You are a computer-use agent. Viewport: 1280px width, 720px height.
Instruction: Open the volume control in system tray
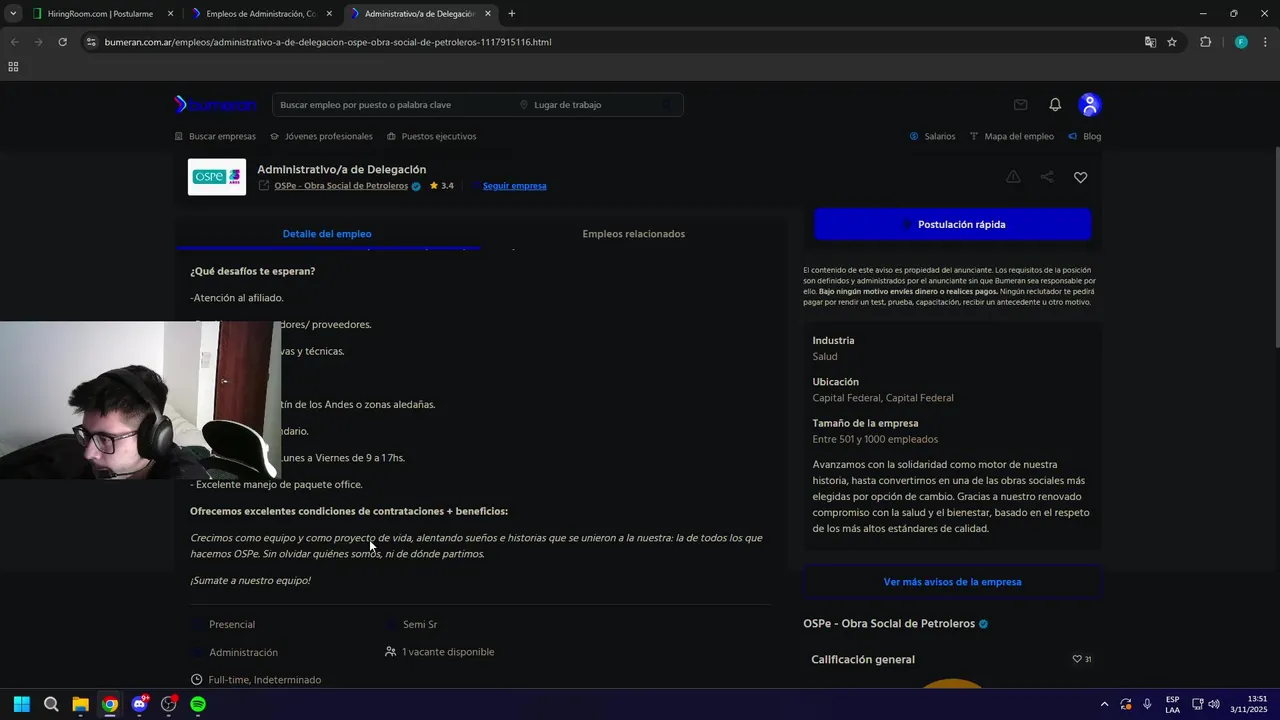pyautogui.click(x=1214, y=704)
